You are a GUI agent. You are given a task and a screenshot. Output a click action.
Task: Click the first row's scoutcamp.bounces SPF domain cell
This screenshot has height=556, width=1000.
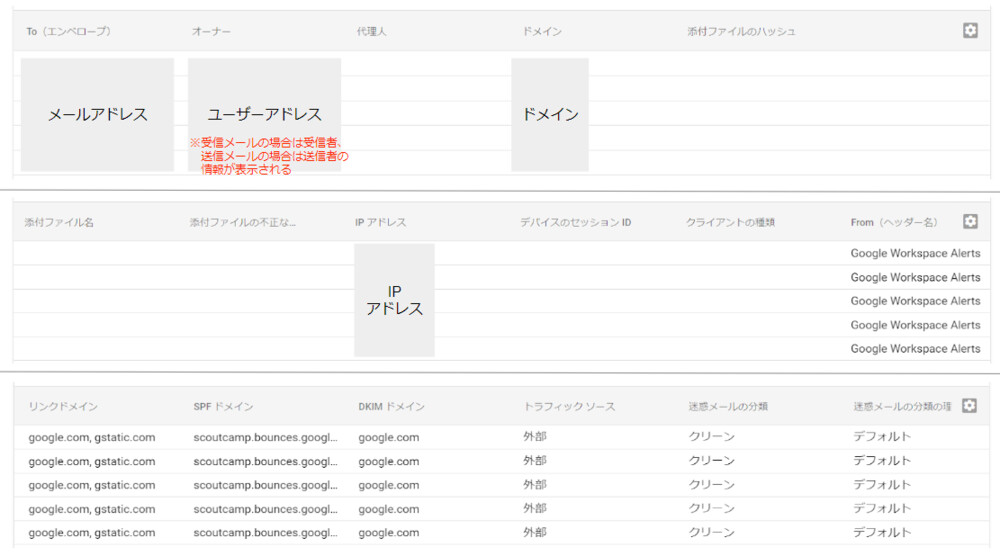265,437
